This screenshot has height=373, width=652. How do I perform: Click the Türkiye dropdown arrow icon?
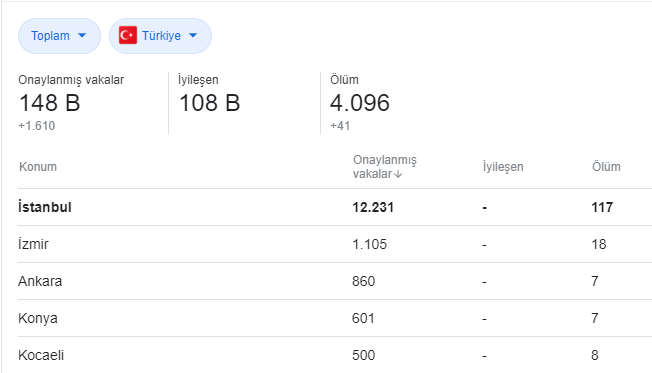tap(193, 35)
